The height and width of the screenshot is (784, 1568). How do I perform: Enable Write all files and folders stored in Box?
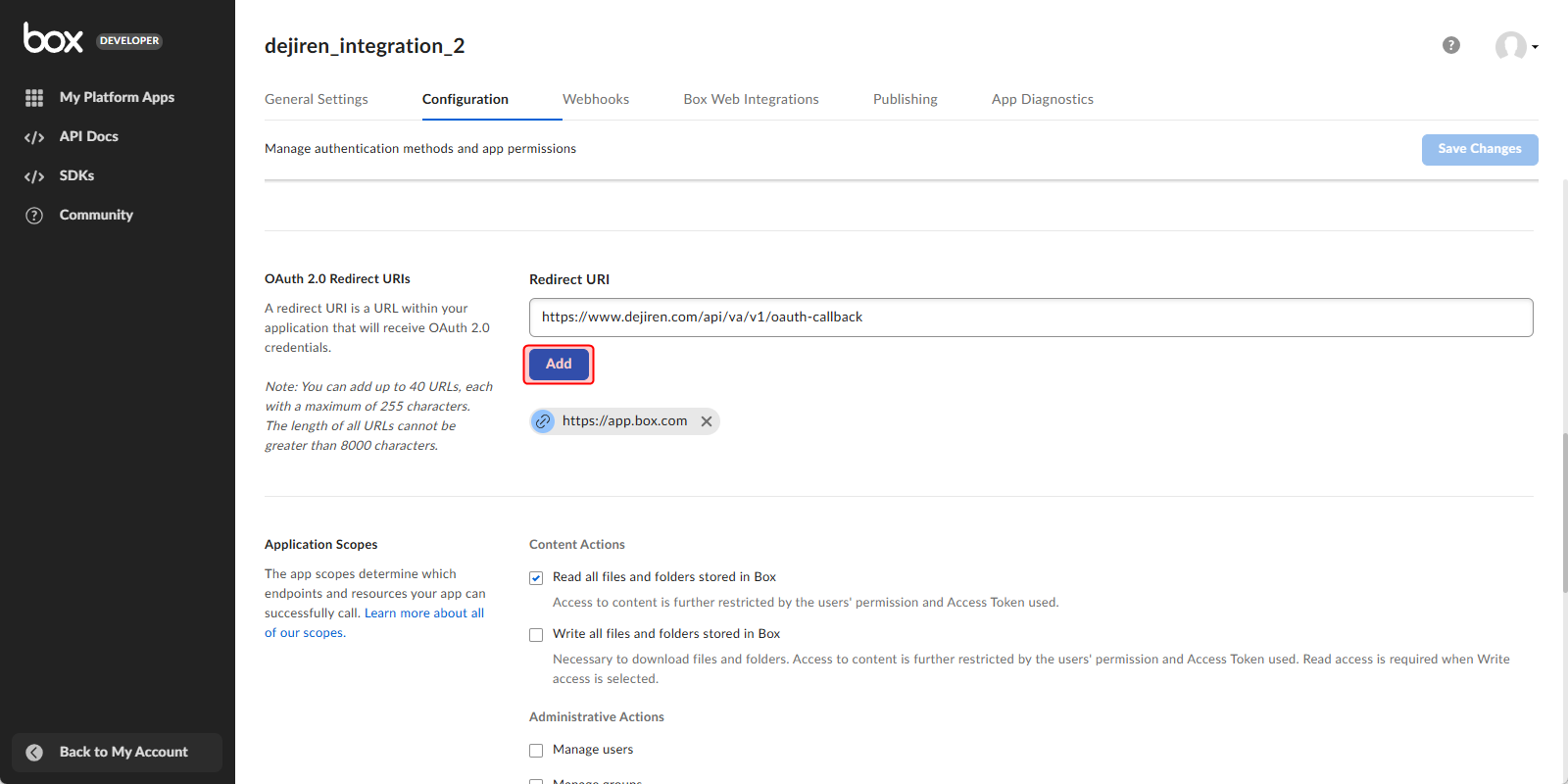click(536, 635)
